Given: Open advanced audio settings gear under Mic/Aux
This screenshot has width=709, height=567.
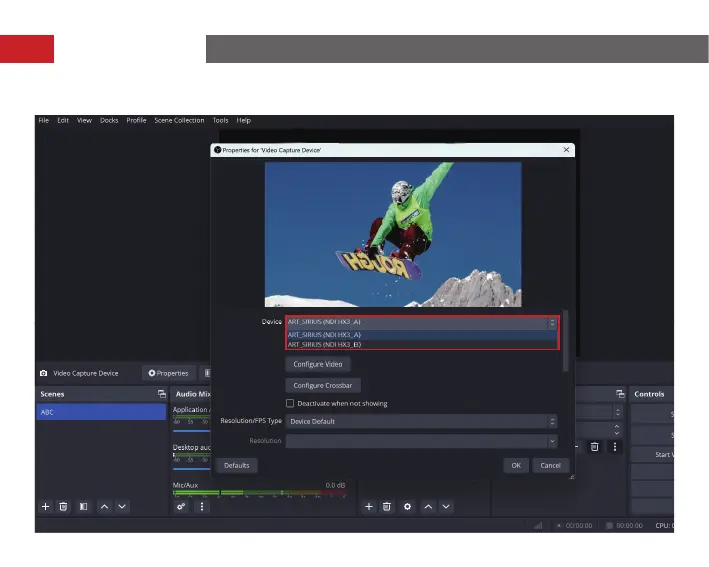Looking at the screenshot, I should [x=181, y=507].
